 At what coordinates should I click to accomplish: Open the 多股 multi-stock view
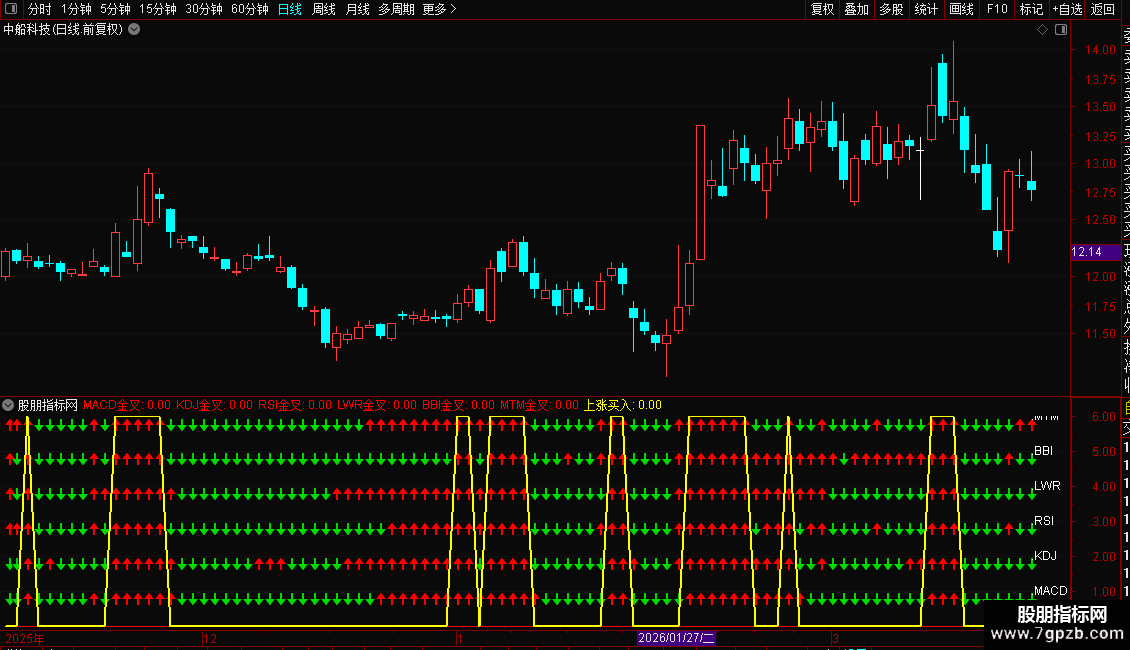coord(891,9)
